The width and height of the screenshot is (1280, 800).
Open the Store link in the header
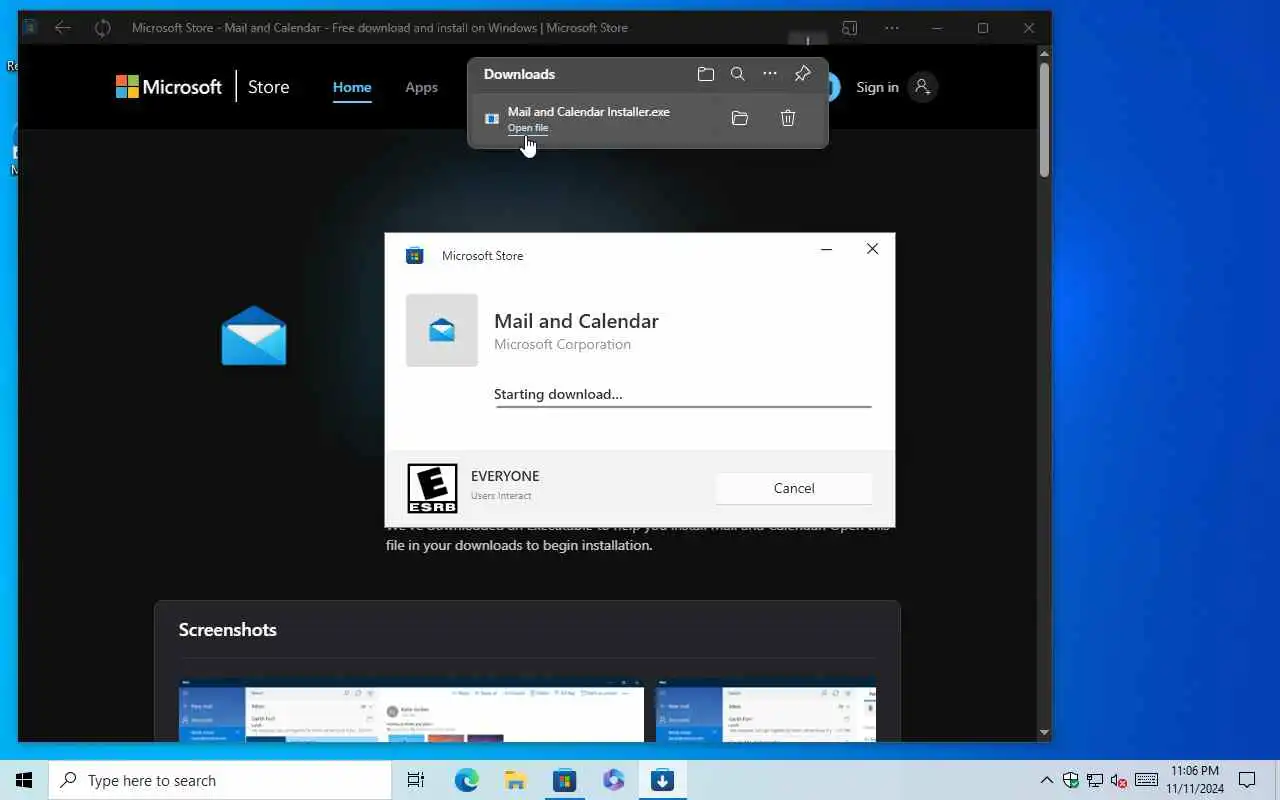pos(269,87)
